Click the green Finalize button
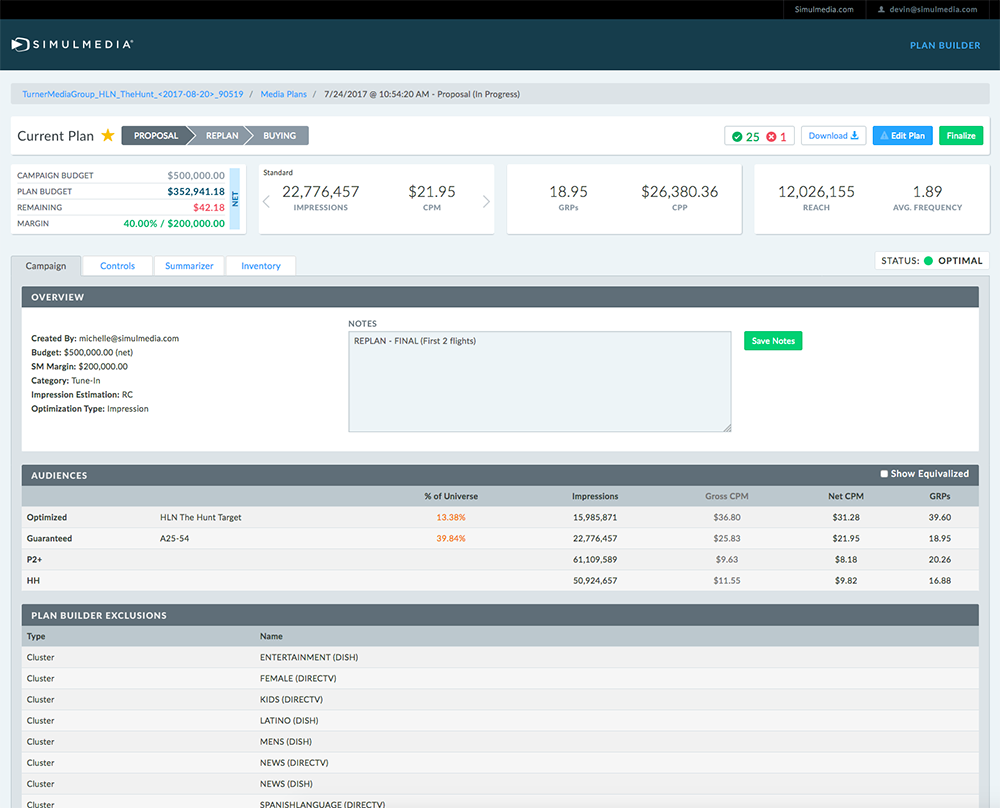Image resolution: width=1000 pixels, height=808 pixels. coord(961,136)
